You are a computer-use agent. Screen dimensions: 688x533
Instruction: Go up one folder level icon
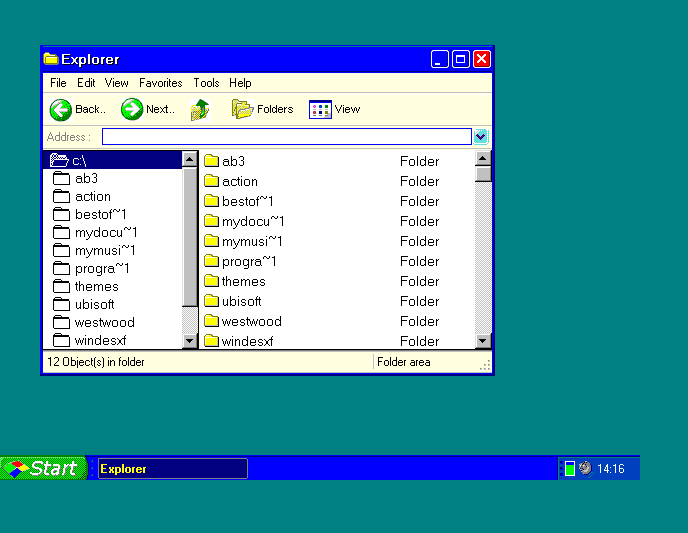tap(200, 109)
